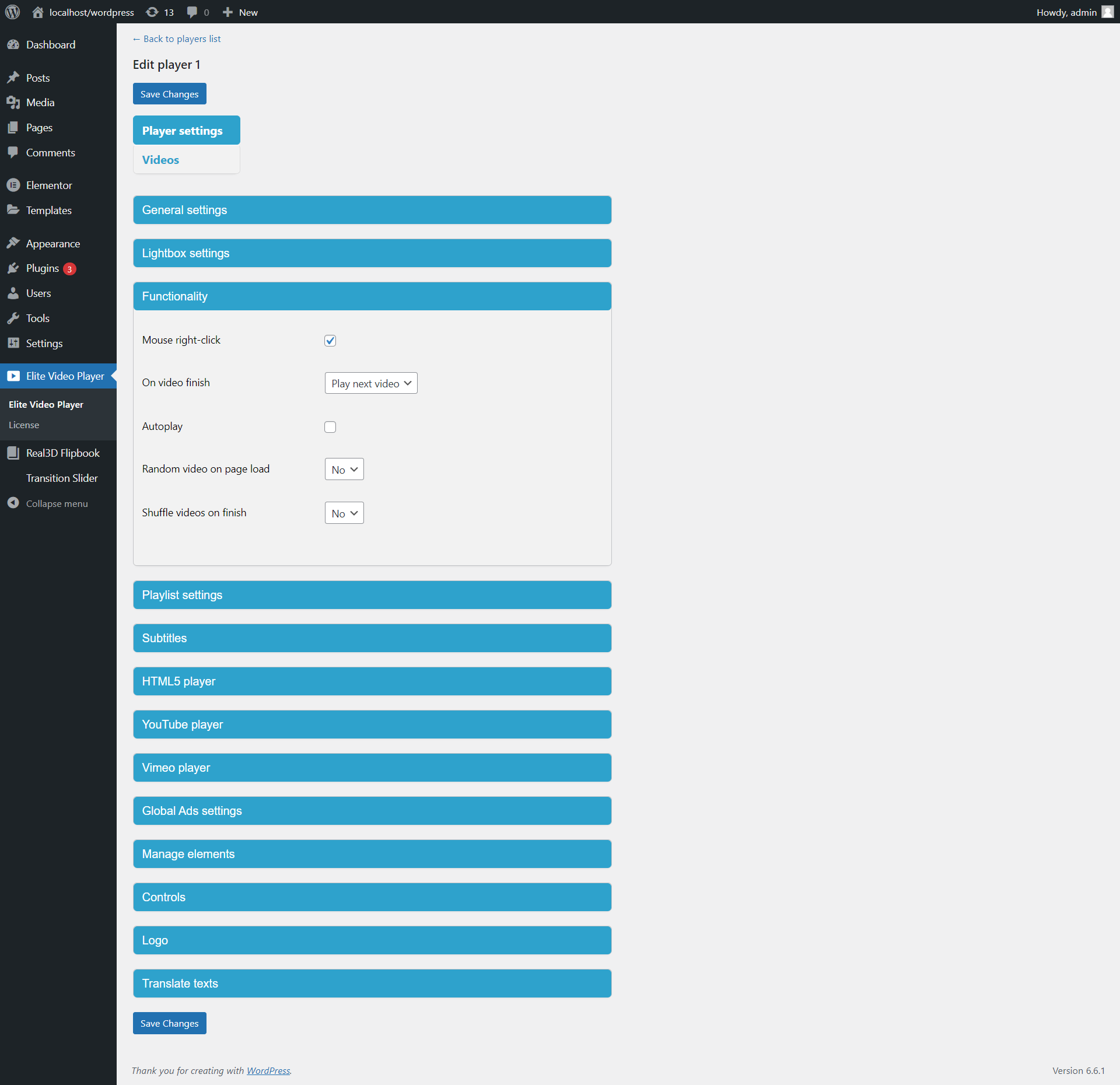Click the Elite Video Player play icon
1120x1085 pixels.
tap(13, 376)
